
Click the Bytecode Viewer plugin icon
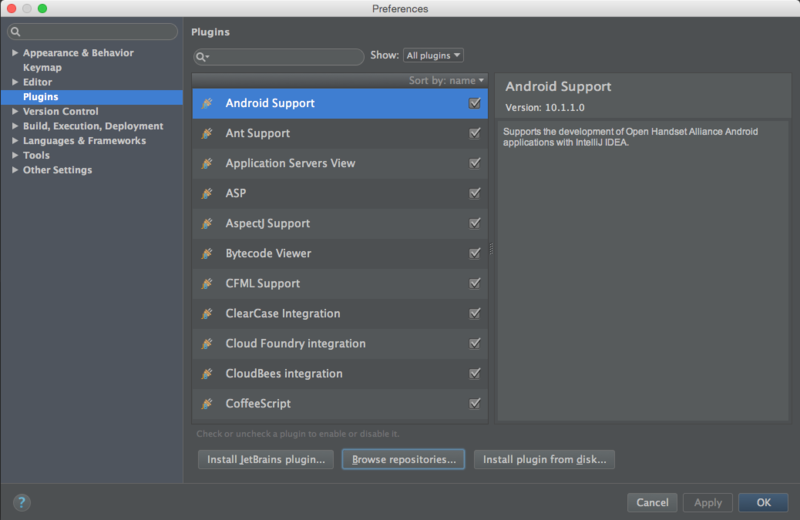tap(207, 254)
